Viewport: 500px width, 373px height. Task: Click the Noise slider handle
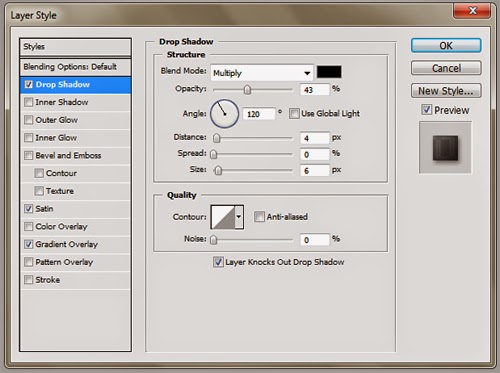pyautogui.click(x=214, y=240)
